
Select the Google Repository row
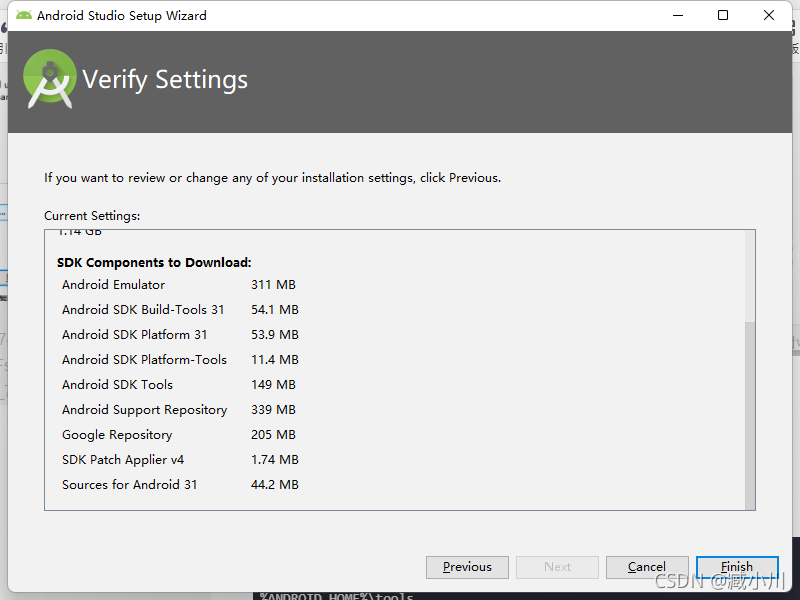(x=179, y=435)
